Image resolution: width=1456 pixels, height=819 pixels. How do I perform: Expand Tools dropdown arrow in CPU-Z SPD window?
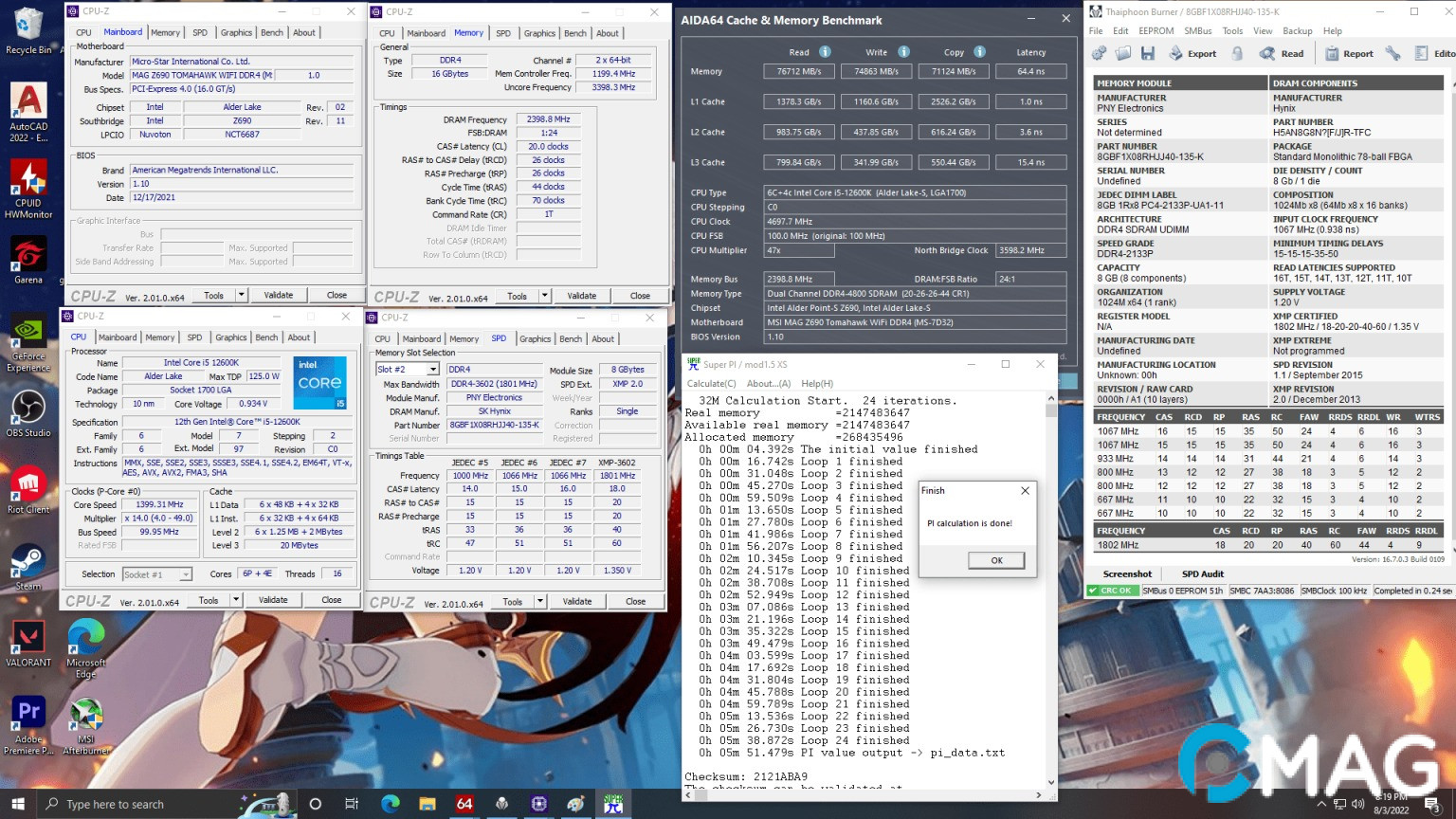[540, 602]
